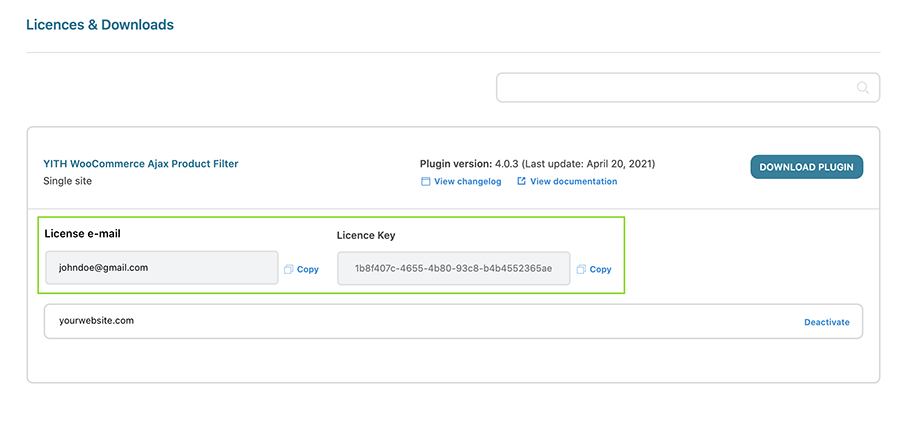Deactivate the licence for yourwebsite.com
The image size is (900, 424).
point(826,322)
